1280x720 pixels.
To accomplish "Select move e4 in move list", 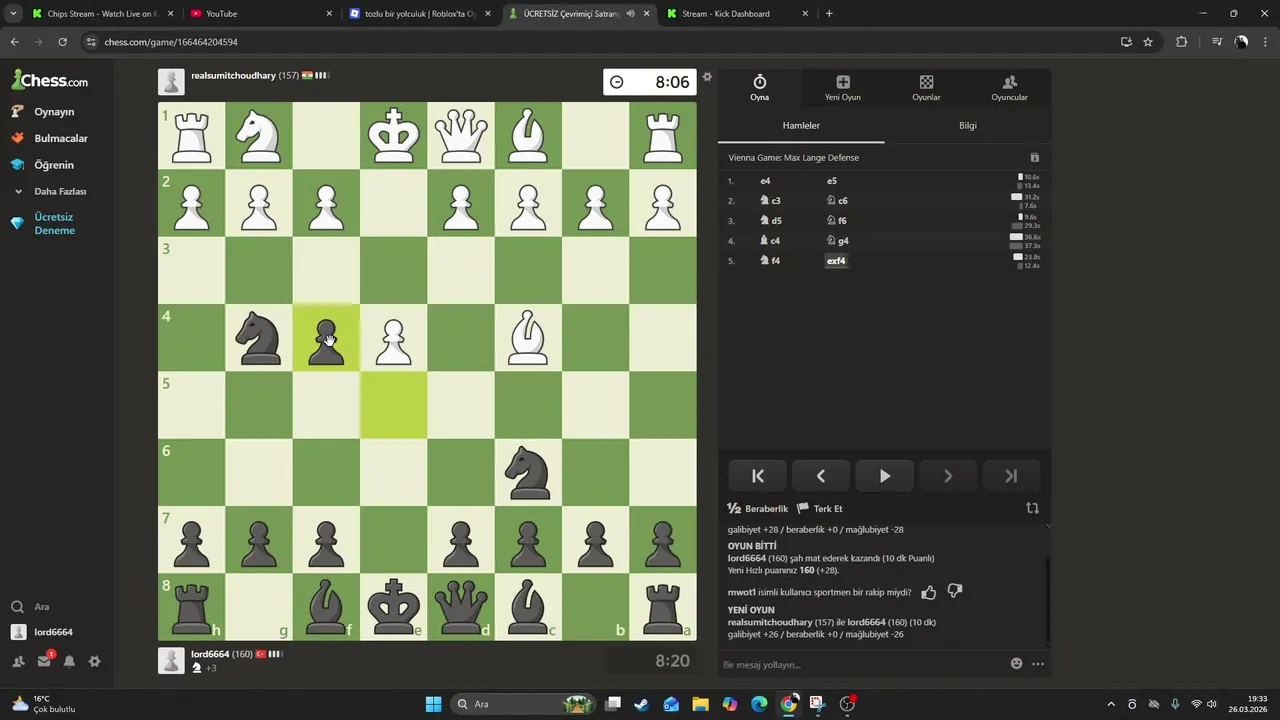I will coord(765,181).
